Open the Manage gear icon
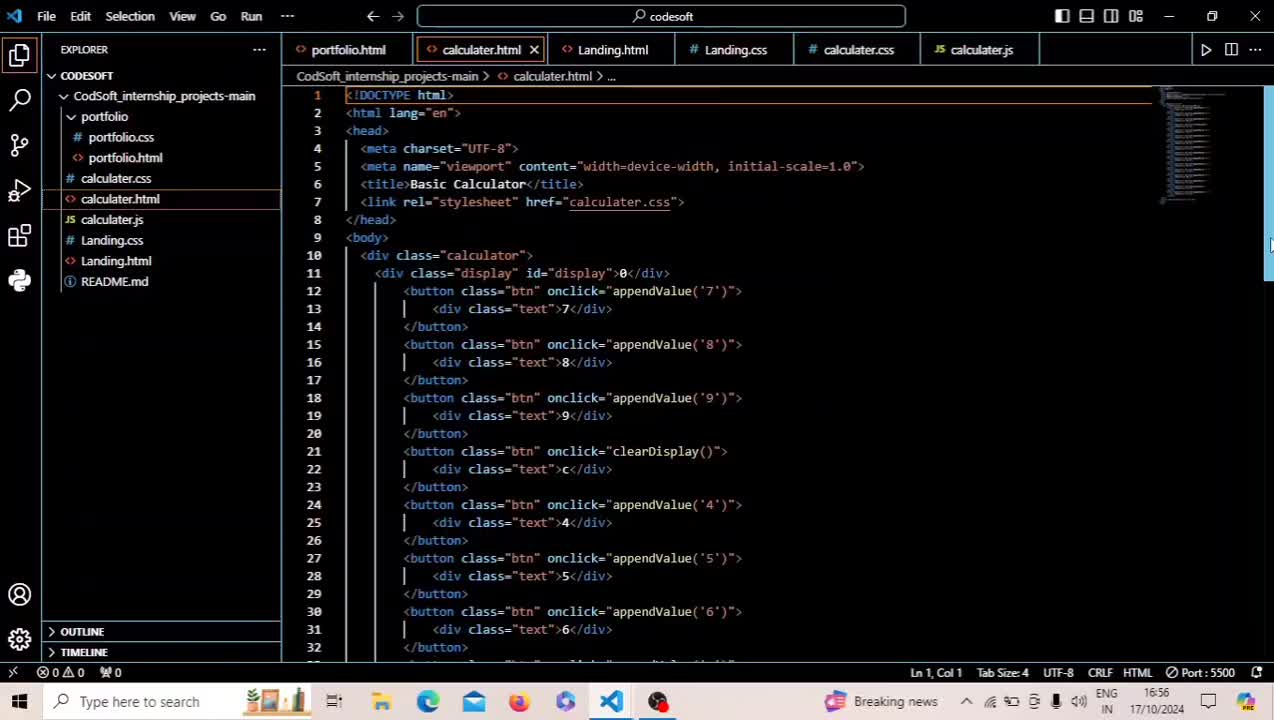Image resolution: width=1274 pixels, height=720 pixels. click(20, 639)
